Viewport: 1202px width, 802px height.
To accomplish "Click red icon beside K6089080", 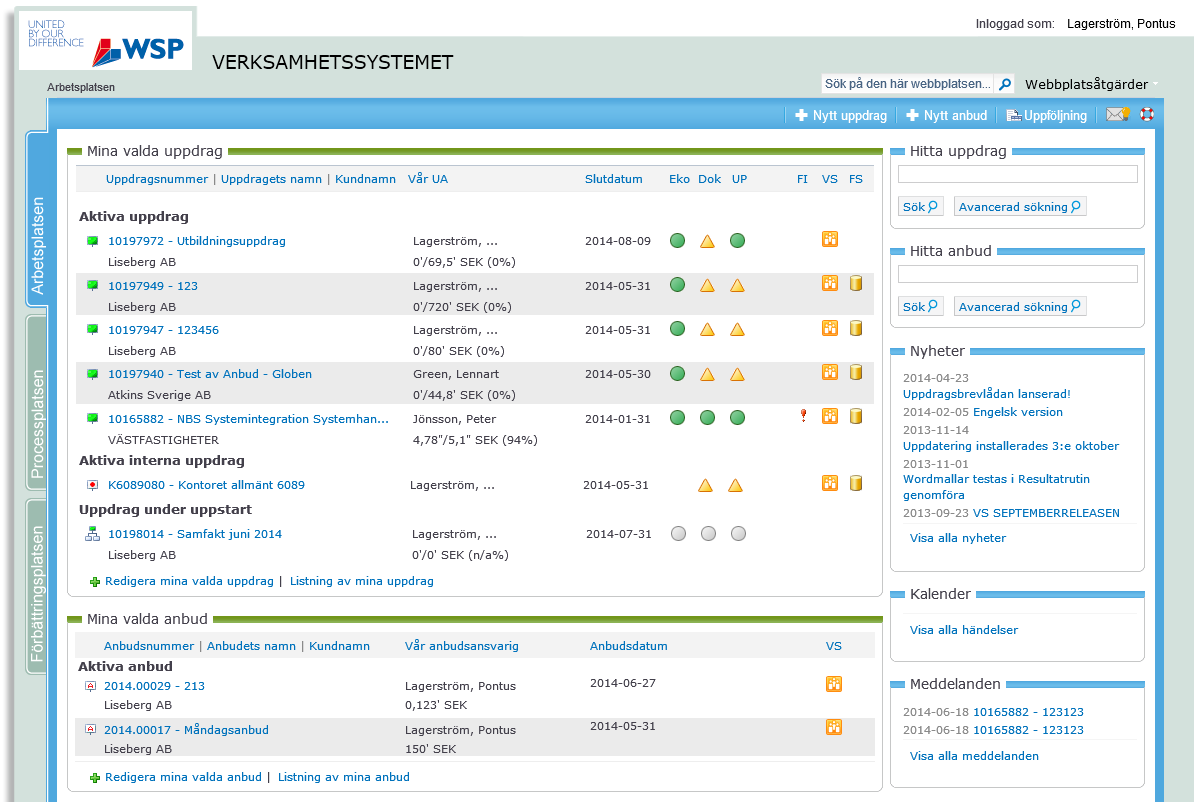I will tap(93, 485).
